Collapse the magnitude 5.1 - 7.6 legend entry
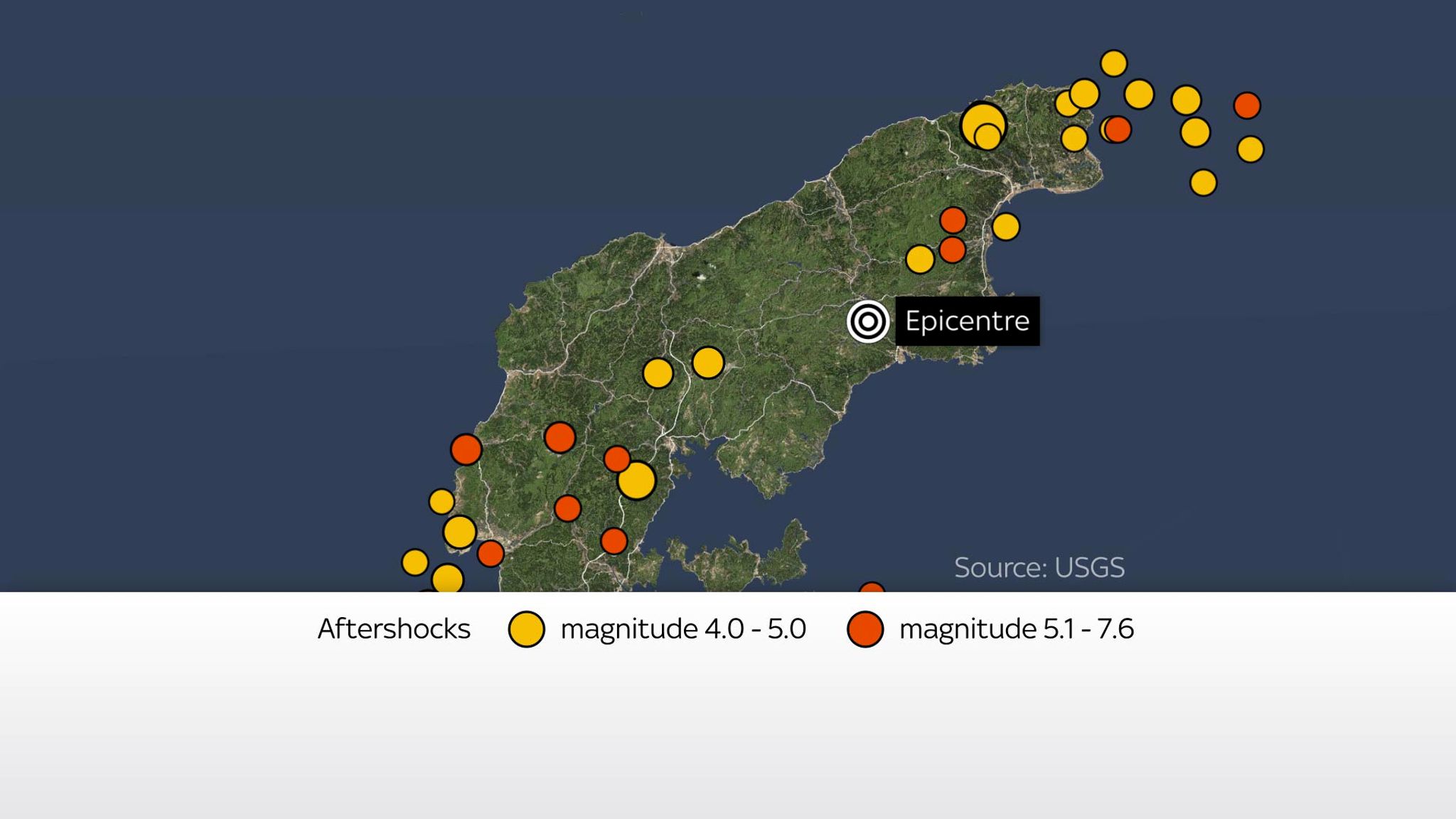Screen dimensions: 1456x819 (1019, 628)
